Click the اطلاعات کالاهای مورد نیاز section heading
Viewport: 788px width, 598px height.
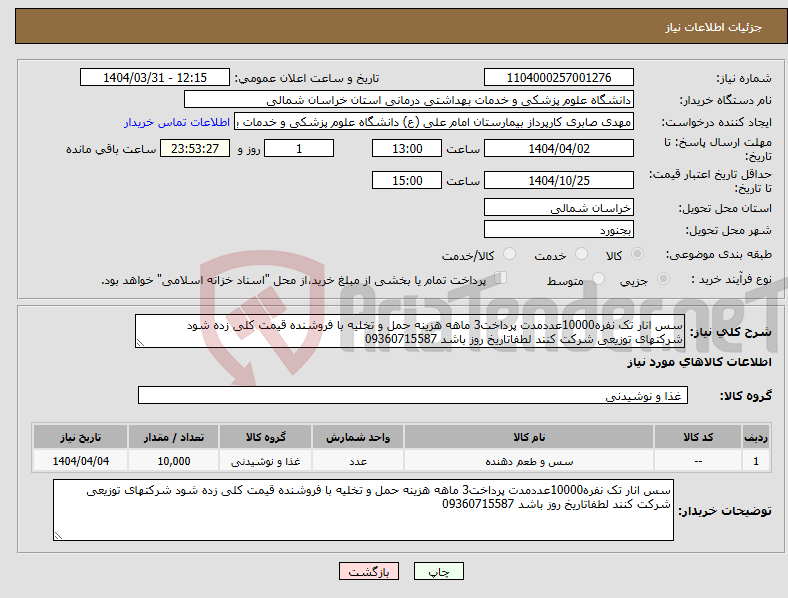tap(699, 362)
